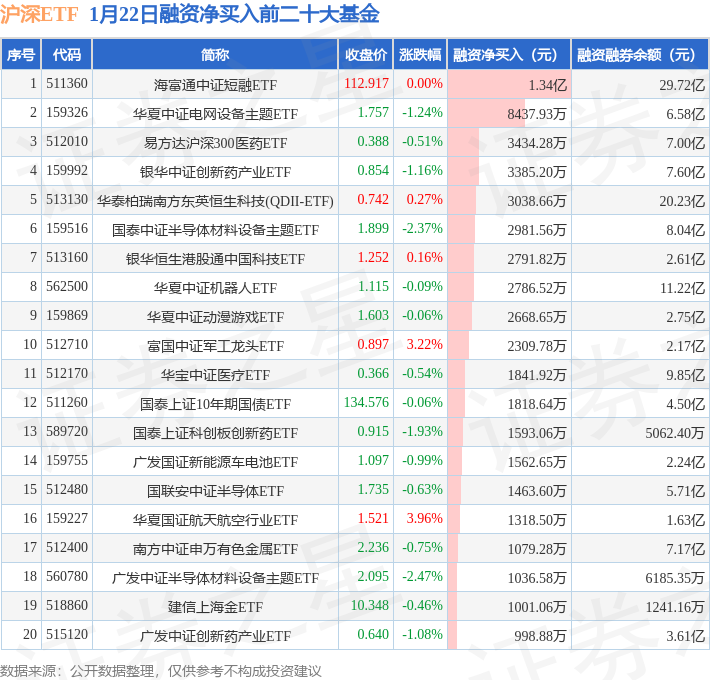Click change percentage -2.37%
The width and height of the screenshot is (710, 680).
(x=422, y=229)
